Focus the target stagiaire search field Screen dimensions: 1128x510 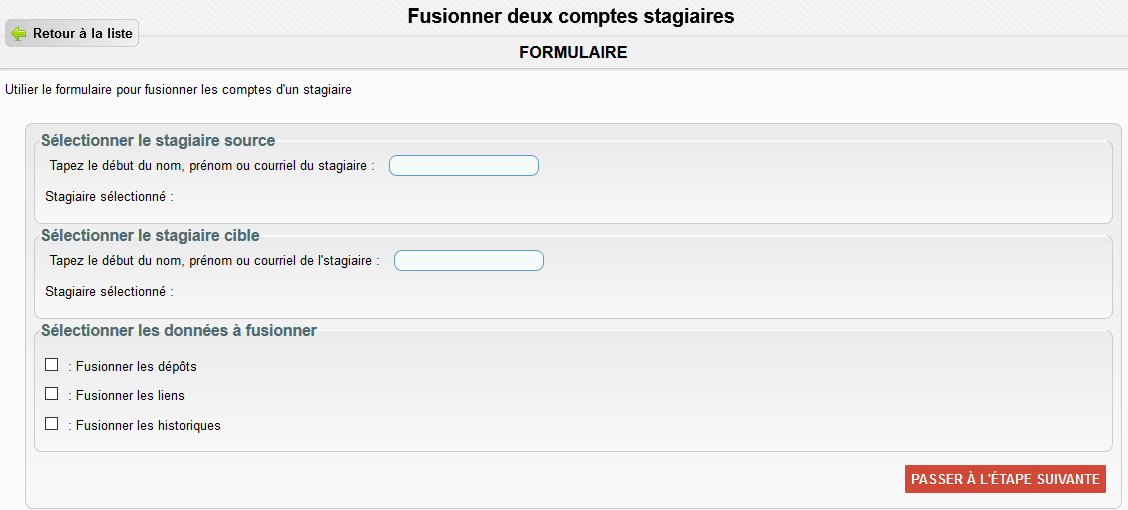pyautogui.click(x=469, y=261)
